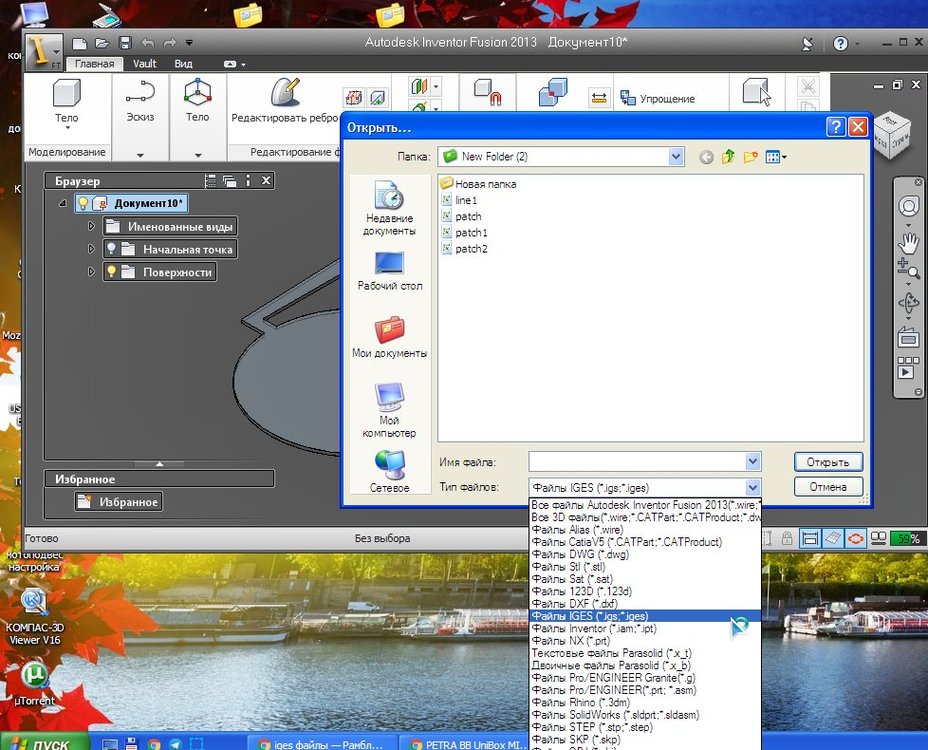Open the Inventor Fusion application menu
The width and height of the screenshot is (928, 750).
pyautogui.click(x=43, y=51)
